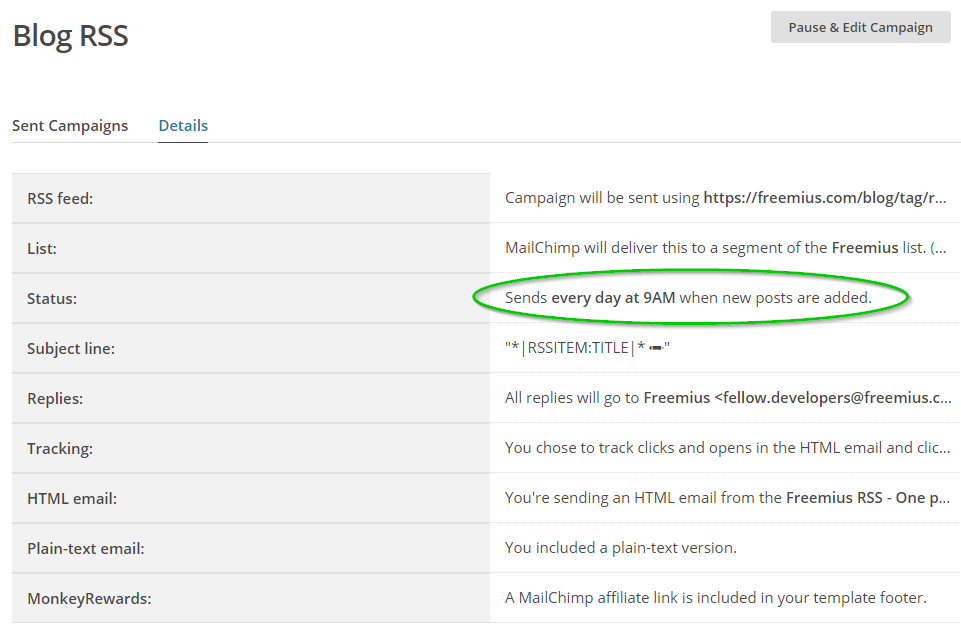Switch to the Sent Campaigns tab

pos(70,126)
